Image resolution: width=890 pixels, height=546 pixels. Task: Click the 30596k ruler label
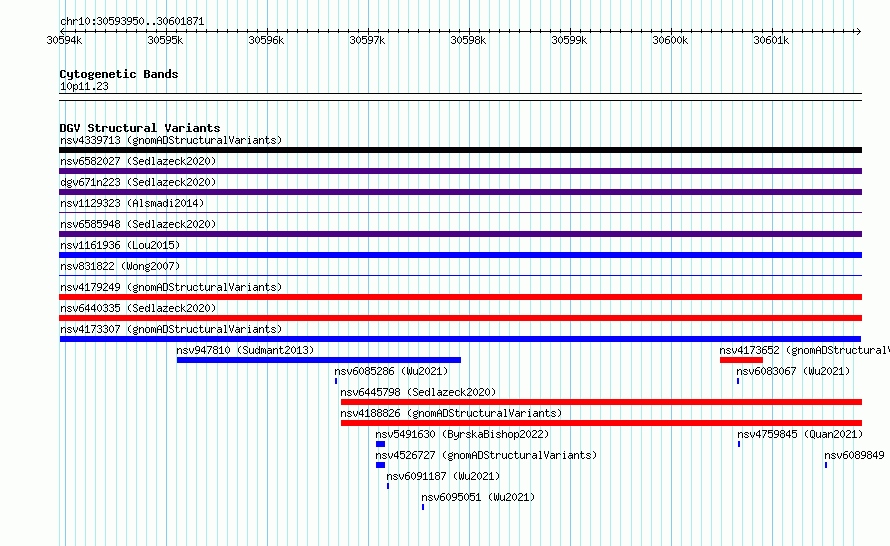point(266,40)
